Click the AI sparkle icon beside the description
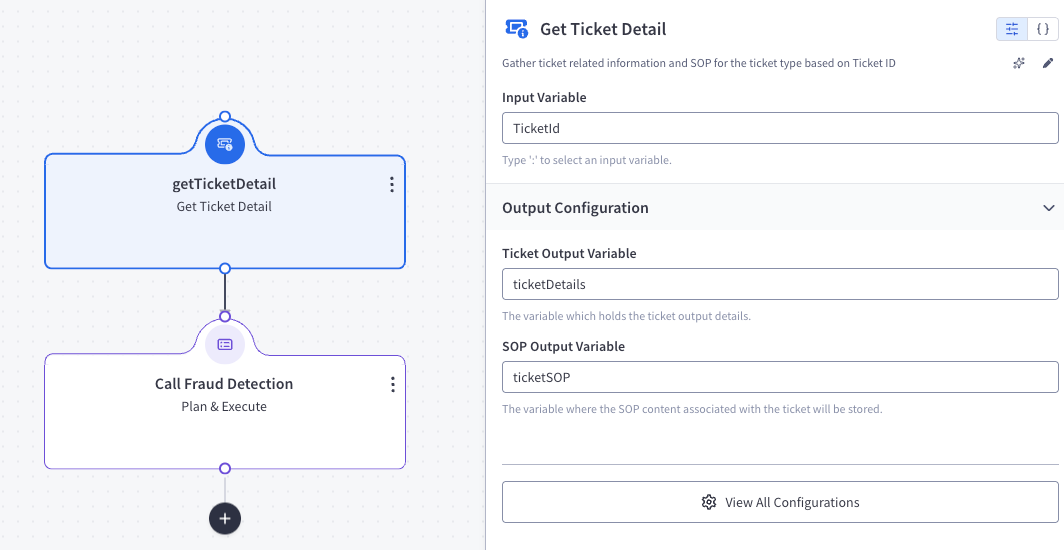The height and width of the screenshot is (550, 1064). [1019, 63]
